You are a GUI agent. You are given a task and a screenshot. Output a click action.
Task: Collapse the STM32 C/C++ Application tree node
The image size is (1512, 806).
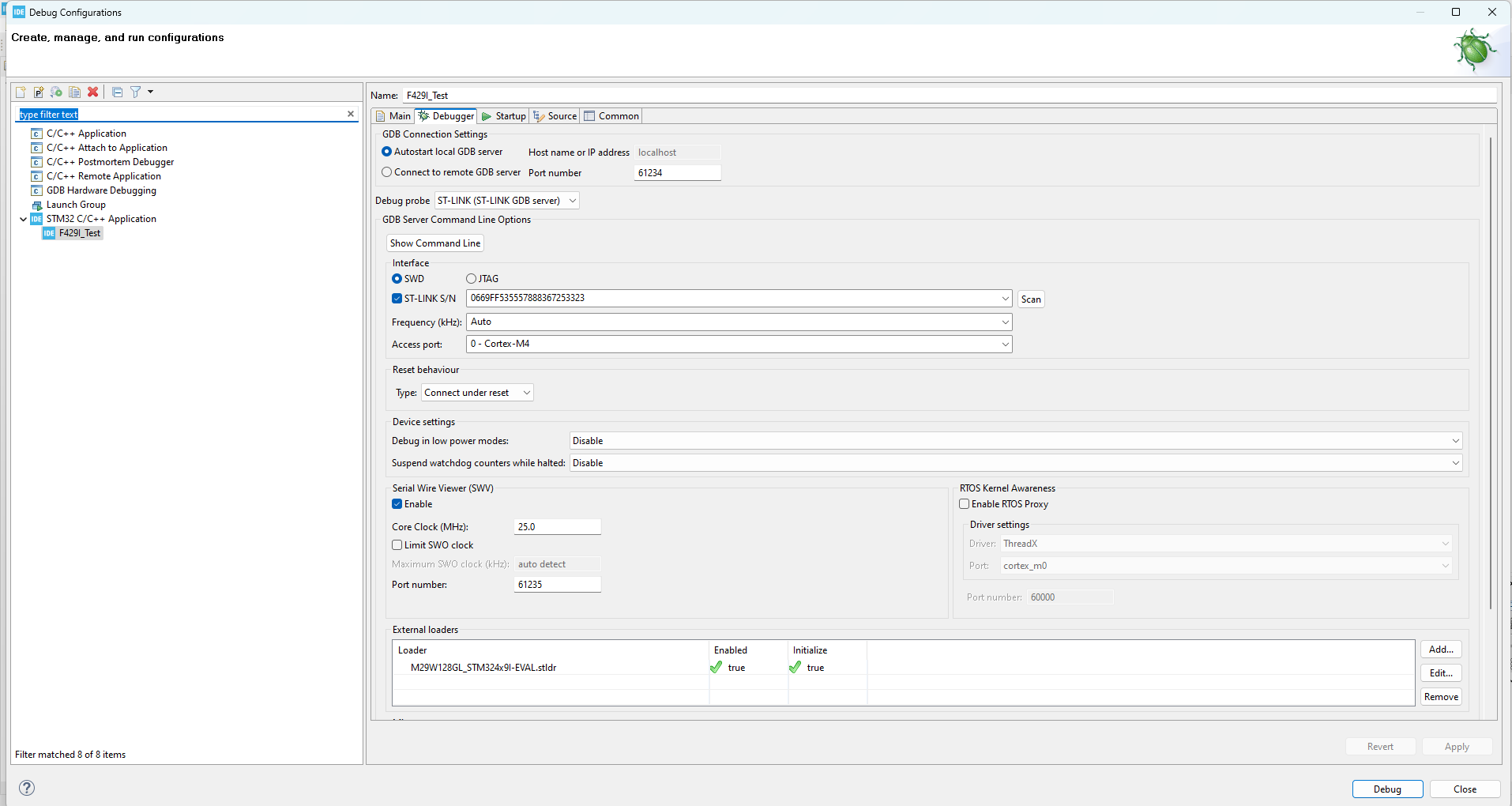[x=23, y=219]
